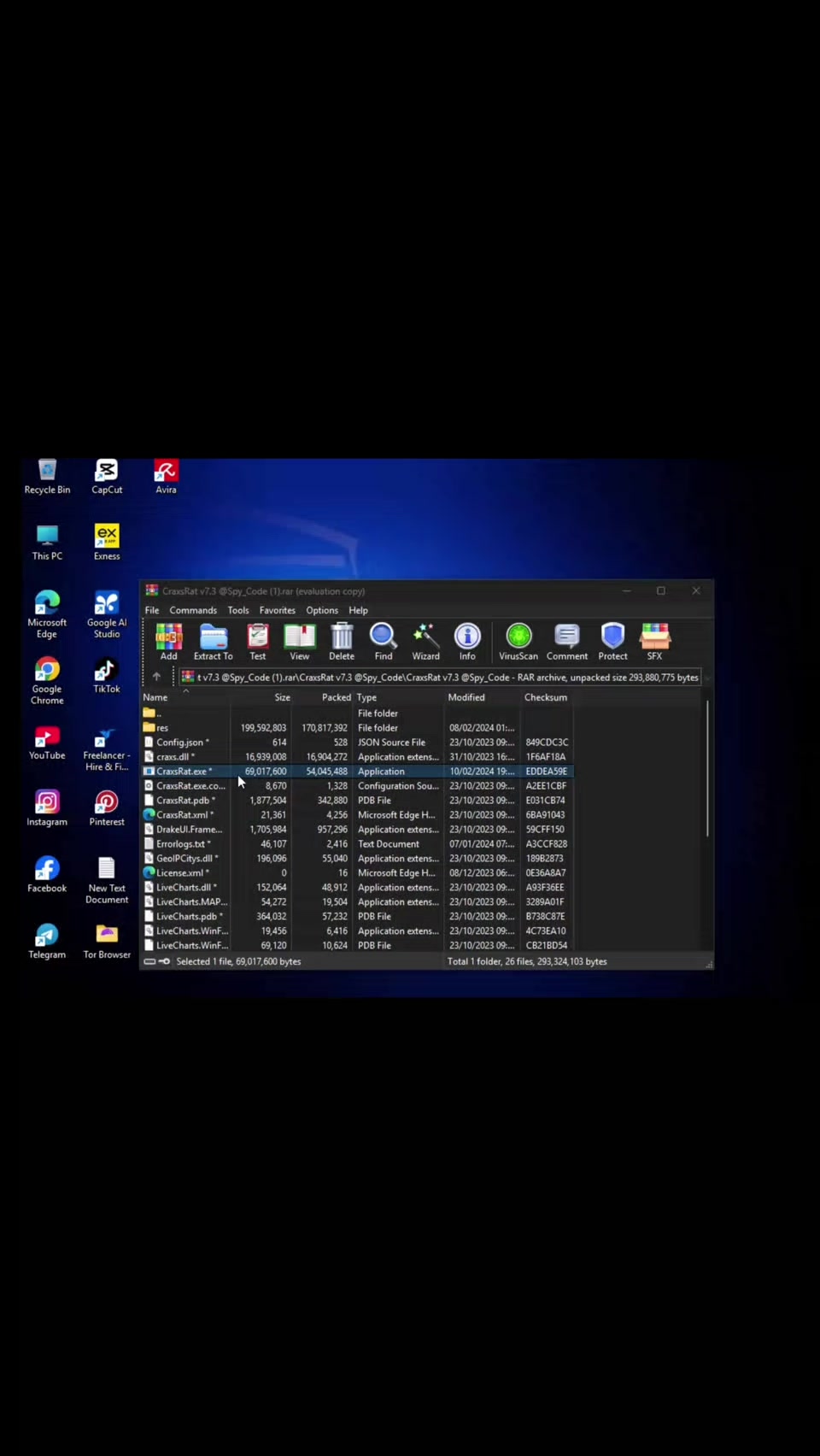Select the craxs.dll file row
The image size is (820, 1456).
[x=357, y=757]
